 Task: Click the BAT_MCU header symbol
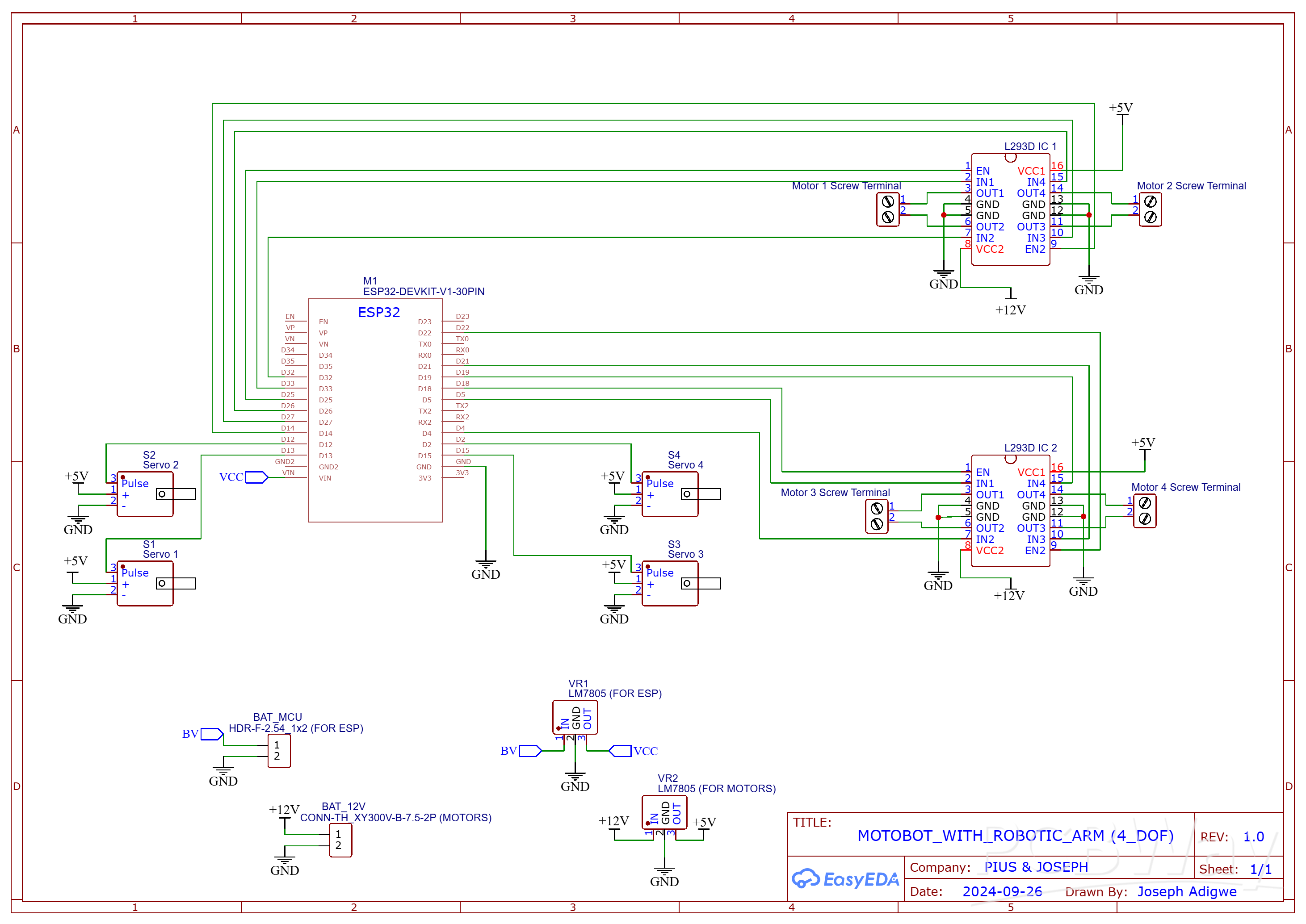click(x=279, y=751)
